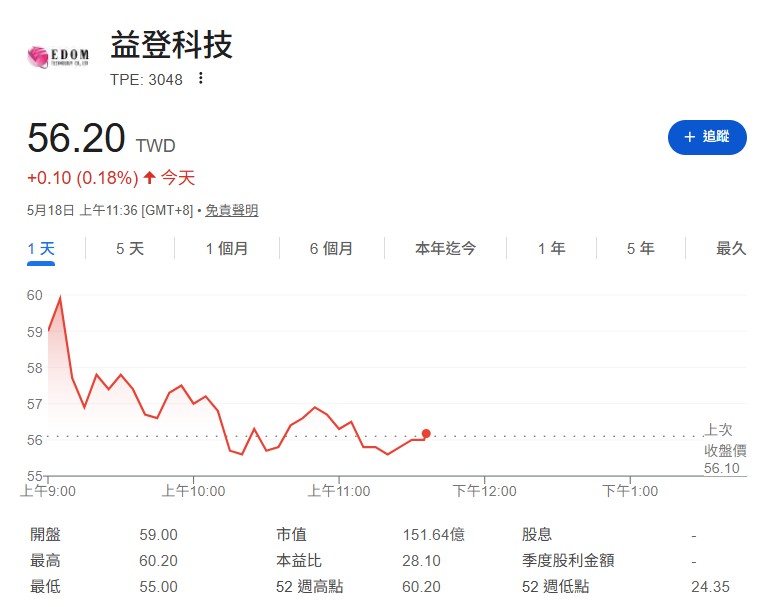The height and width of the screenshot is (607, 761).
Task: Click the 季度股利金額 label
Action: click(568, 561)
